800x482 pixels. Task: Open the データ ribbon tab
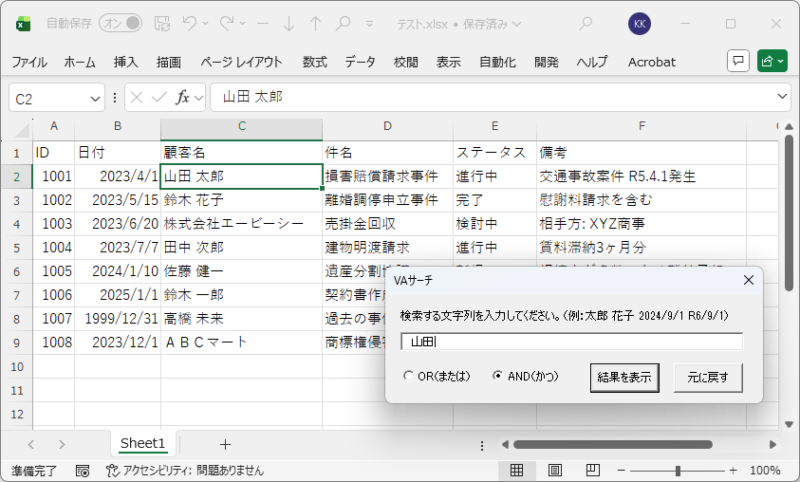point(360,62)
